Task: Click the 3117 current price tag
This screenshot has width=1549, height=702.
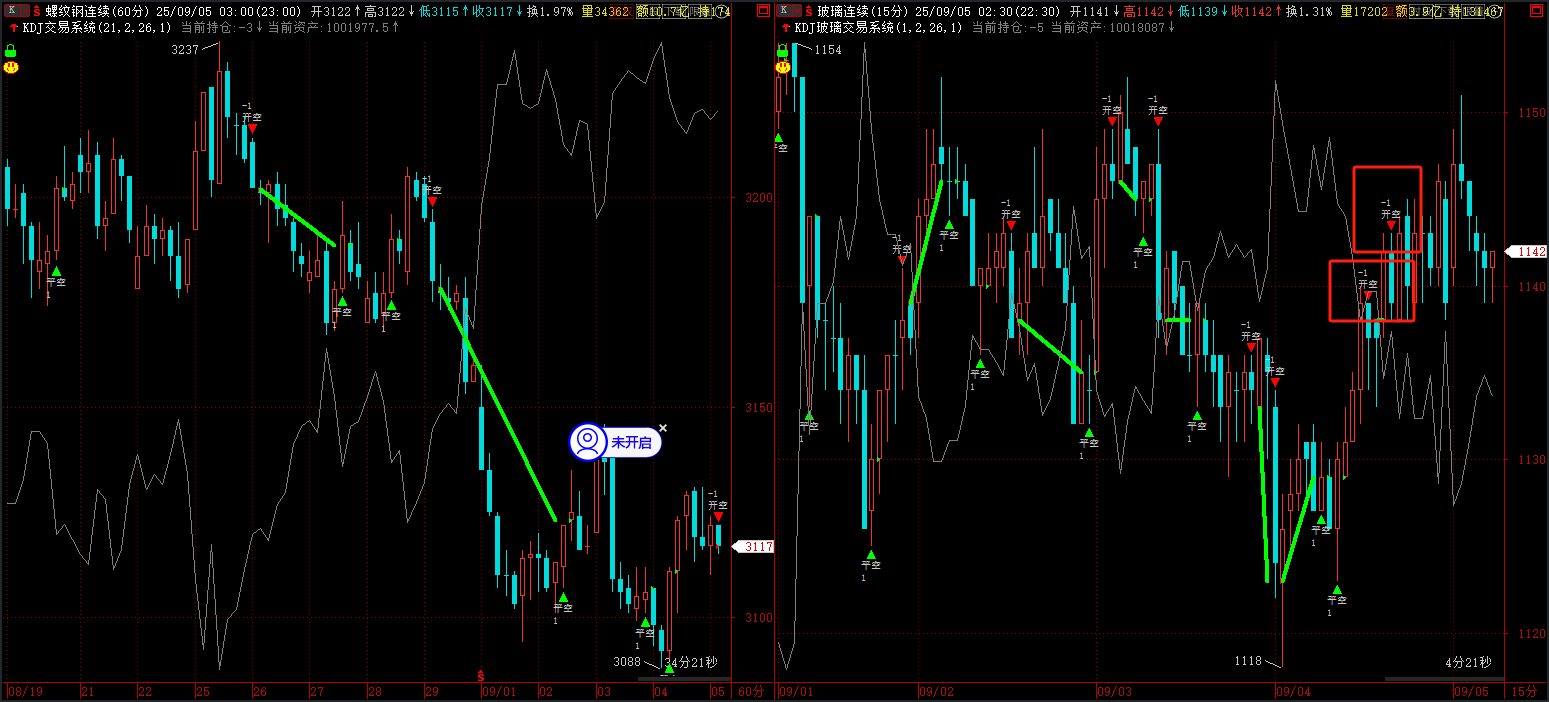Action: pyautogui.click(x=755, y=547)
